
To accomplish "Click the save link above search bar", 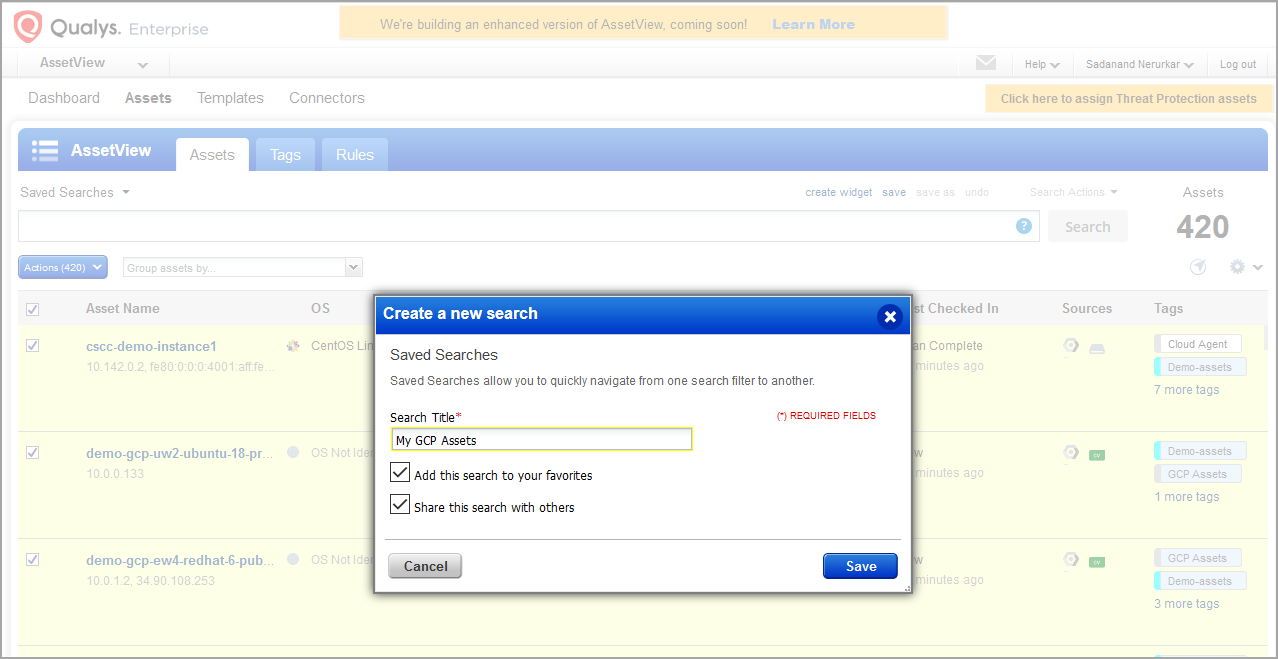I will click(x=894, y=192).
